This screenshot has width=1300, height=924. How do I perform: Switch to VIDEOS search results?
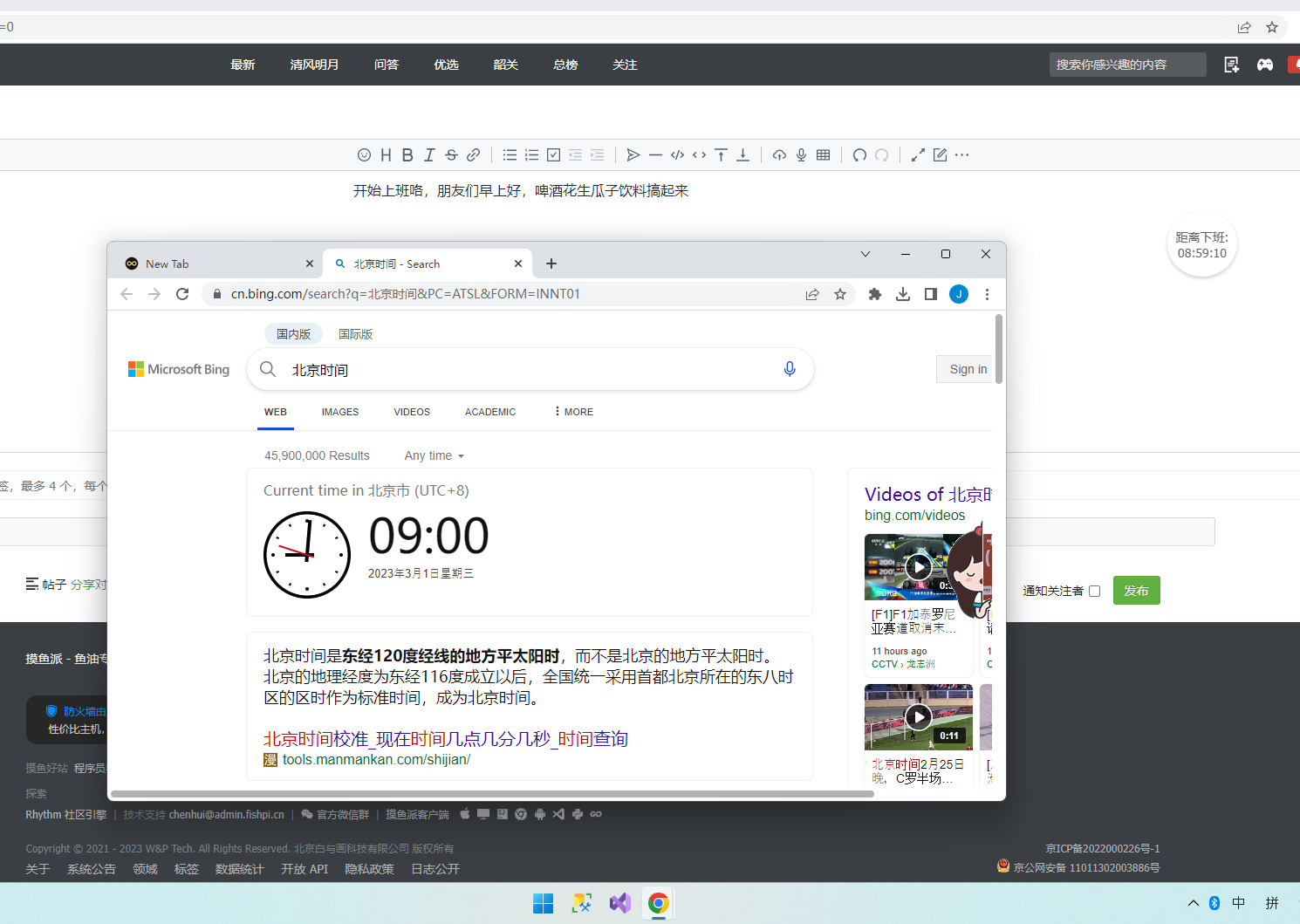point(412,412)
